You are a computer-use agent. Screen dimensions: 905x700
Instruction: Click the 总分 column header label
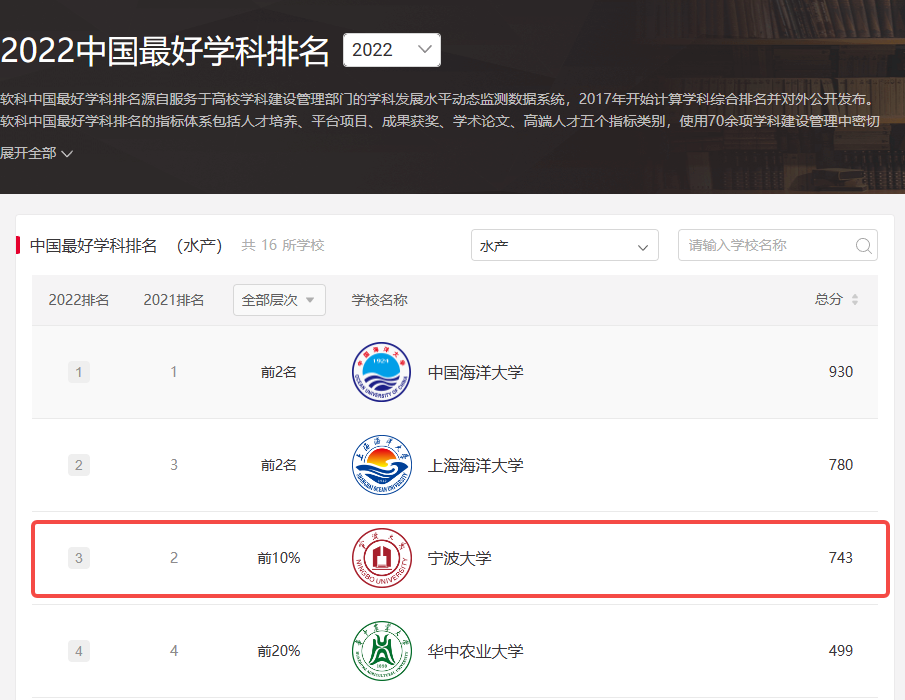[x=829, y=300]
